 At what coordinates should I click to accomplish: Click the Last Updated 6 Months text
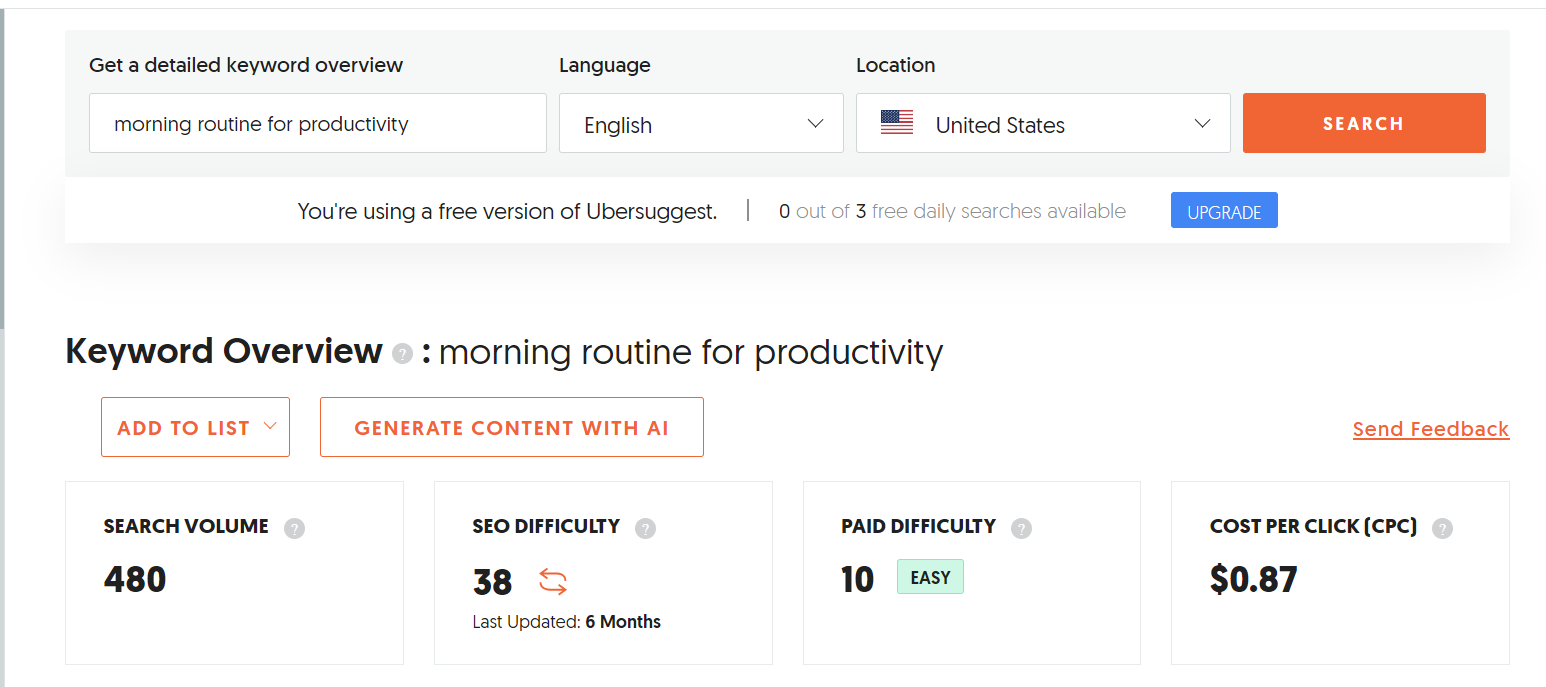point(566,622)
